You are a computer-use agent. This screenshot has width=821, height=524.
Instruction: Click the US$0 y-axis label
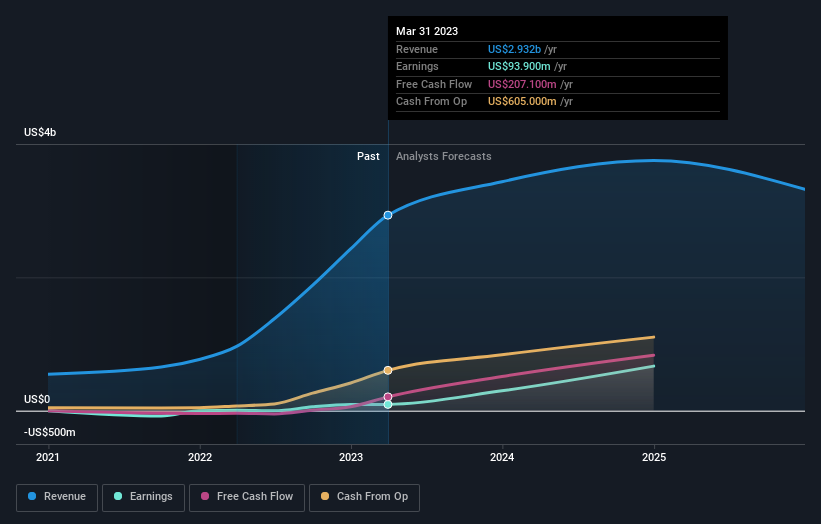[37, 399]
